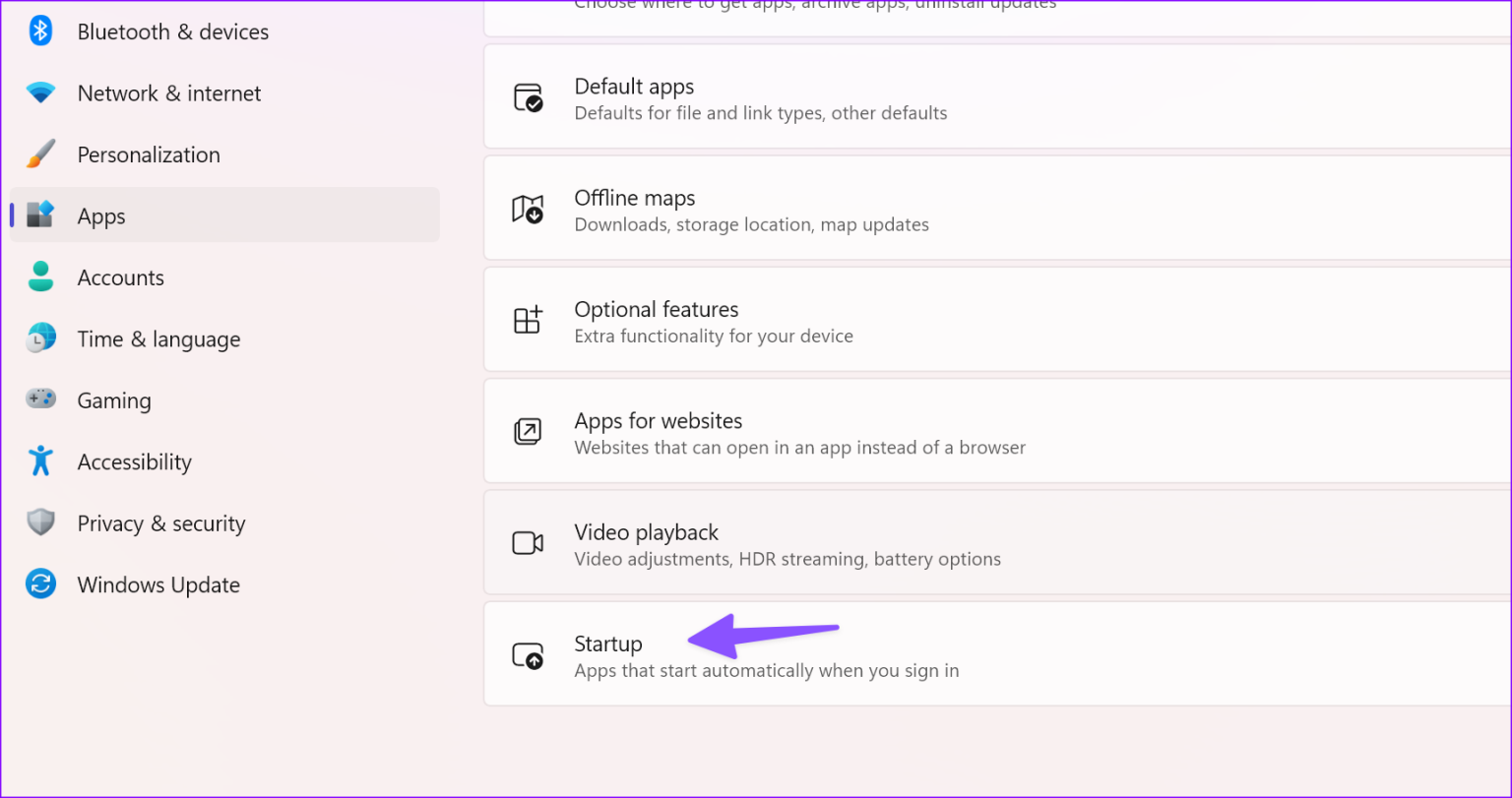The width and height of the screenshot is (1512, 798).
Task: Click the Windows Update refresh icon
Action: tap(40, 583)
